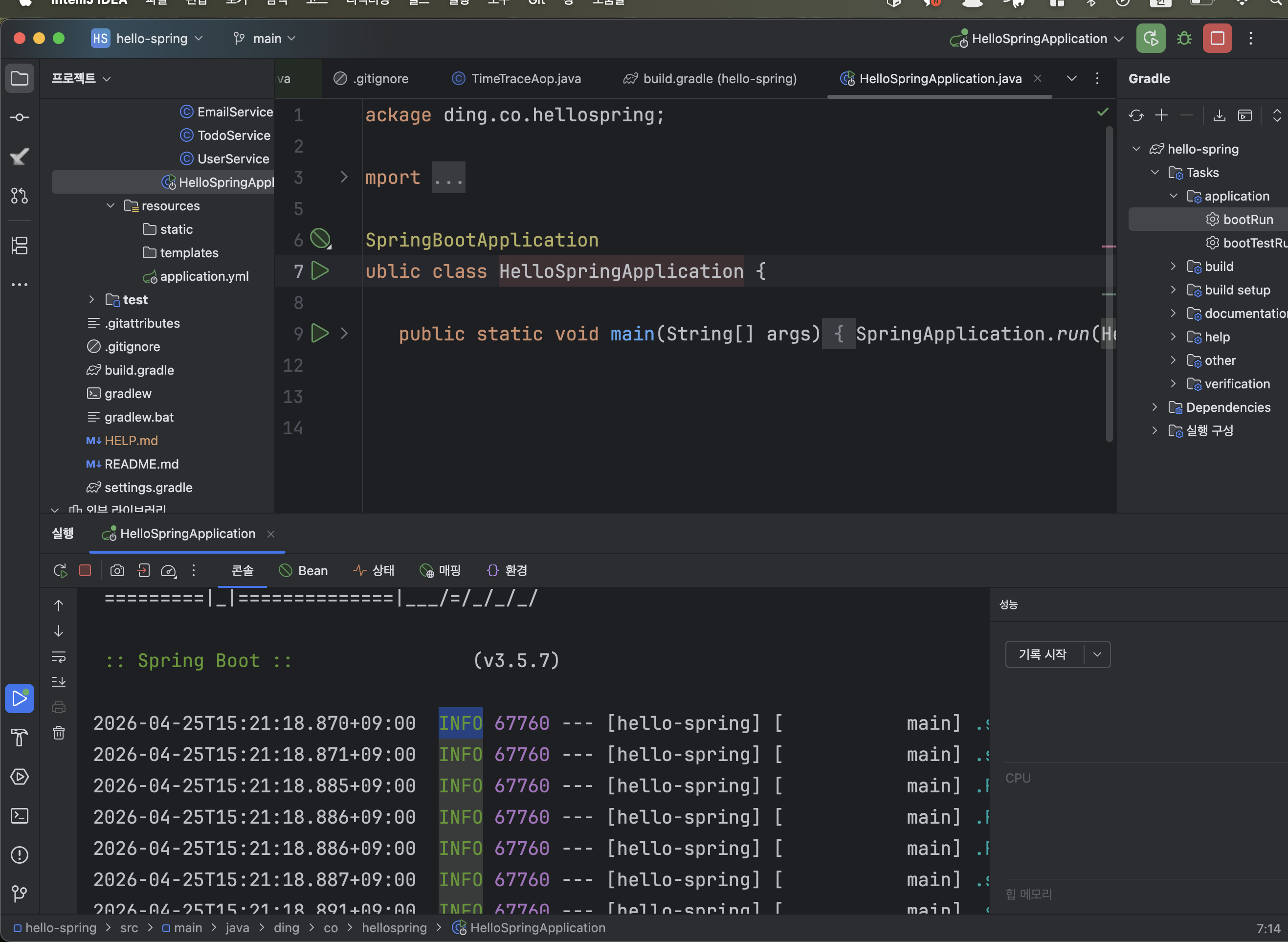Expand the test folder in project tree
This screenshot has width=1288, height=942.
(x=92, y=299)
